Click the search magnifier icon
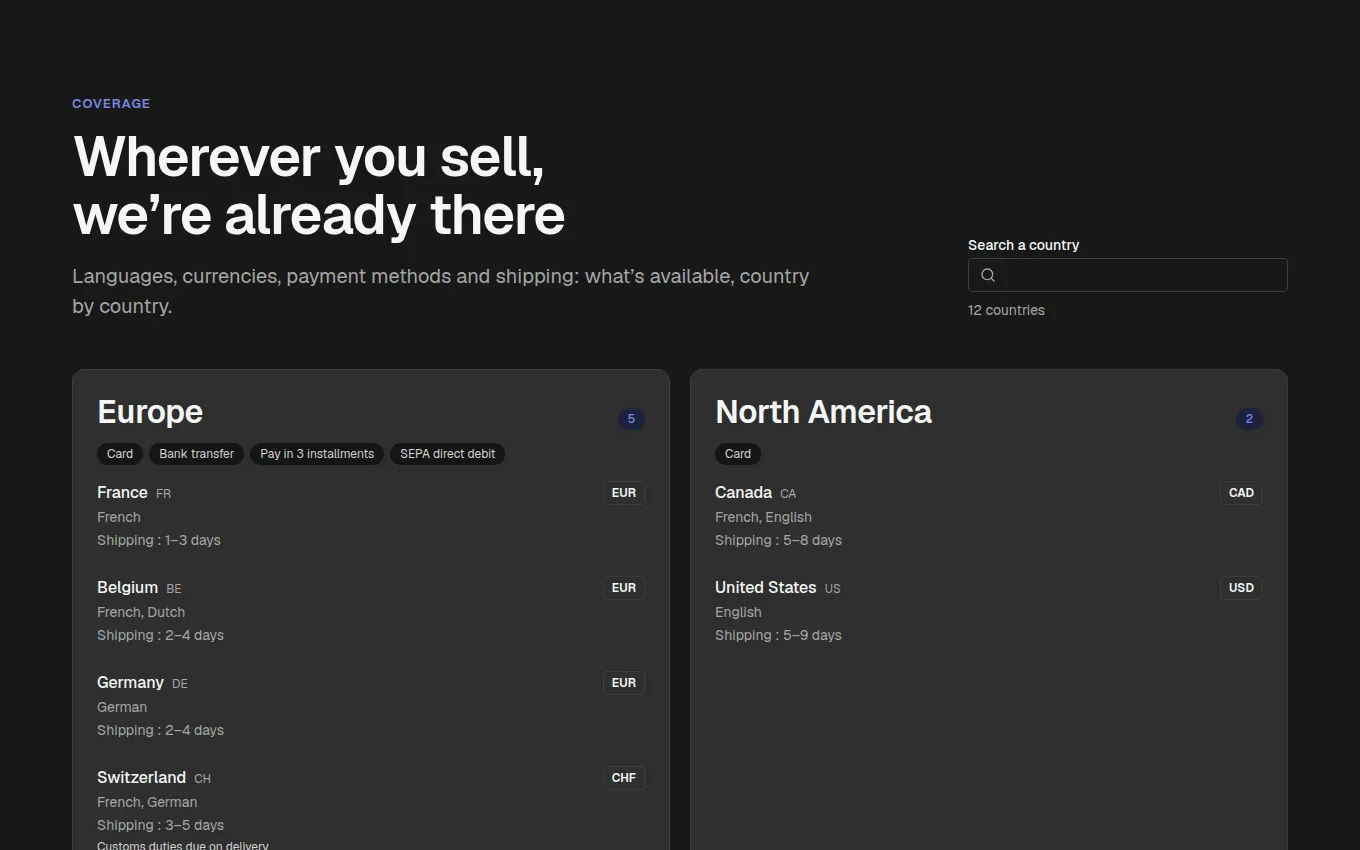This screenshot has height=850, width=1360. pos(988,275)
